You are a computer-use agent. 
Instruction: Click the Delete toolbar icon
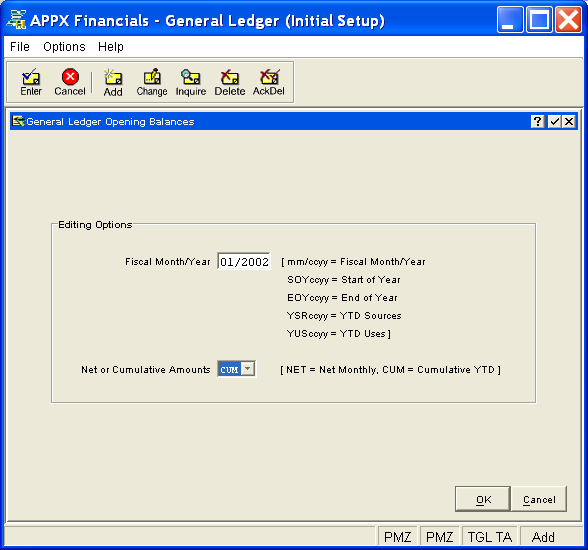pyautogui.click(x=230, y=82)
